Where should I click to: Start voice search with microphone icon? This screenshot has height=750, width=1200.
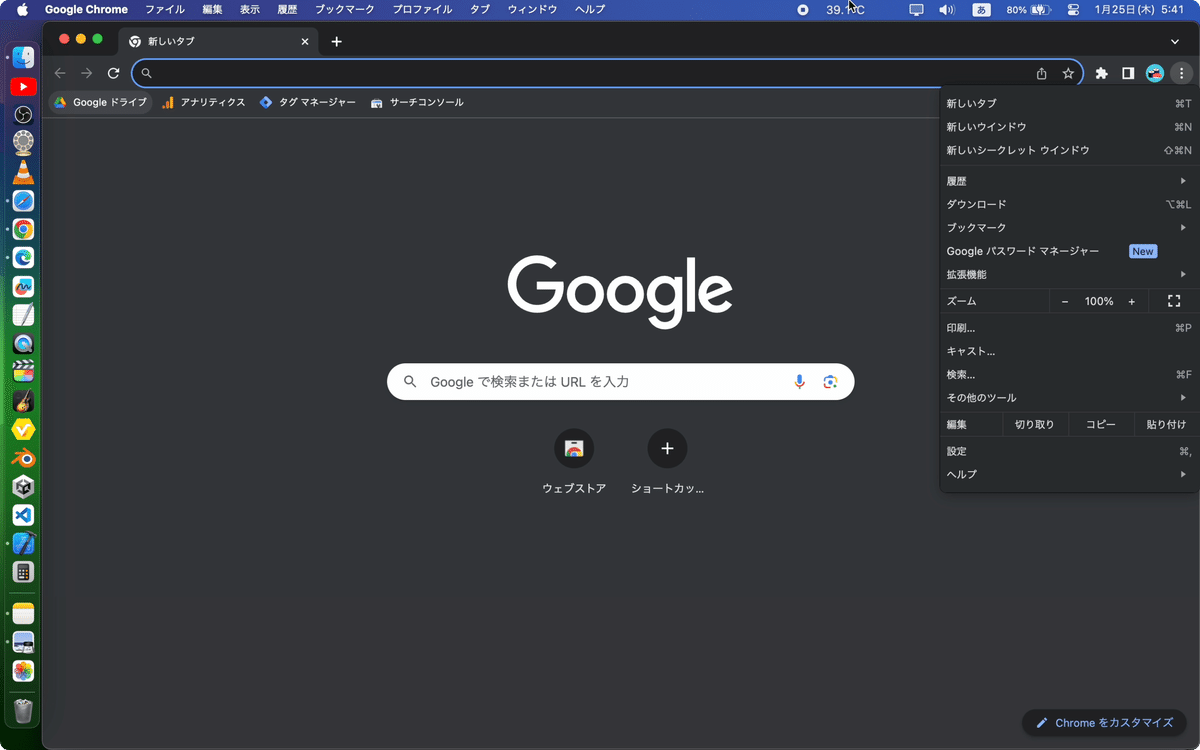(799, 381)
